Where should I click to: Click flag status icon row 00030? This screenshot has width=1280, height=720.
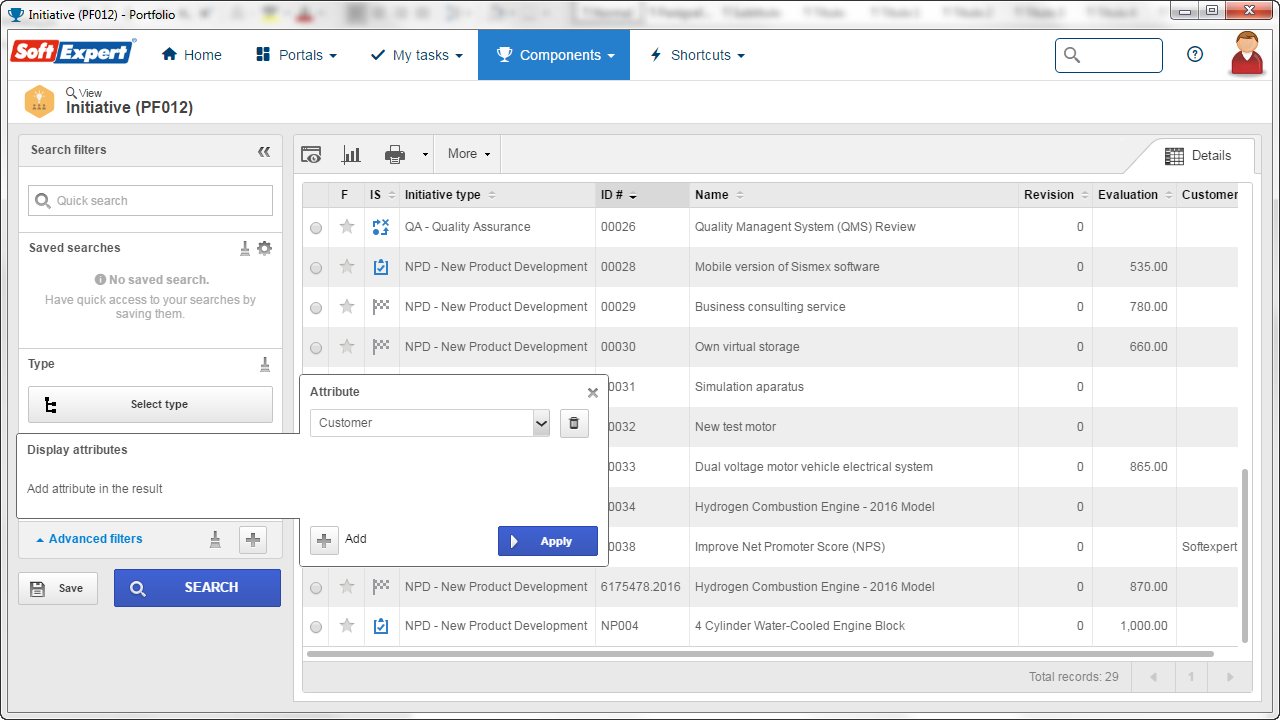(381, 347)
